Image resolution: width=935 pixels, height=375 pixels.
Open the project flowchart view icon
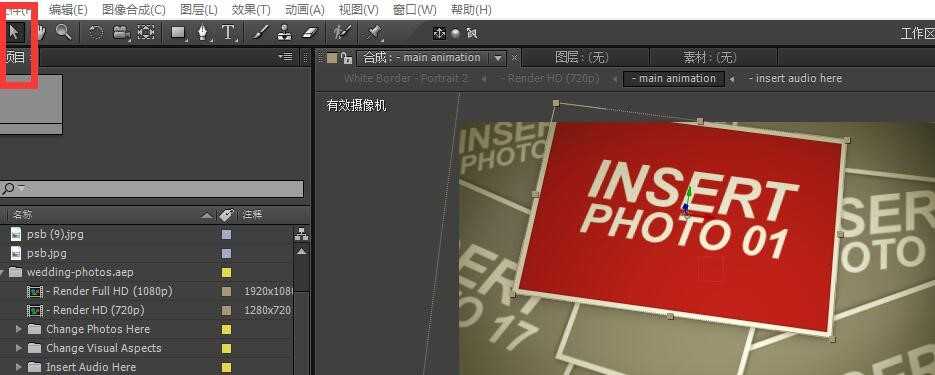tap(302, 235)
